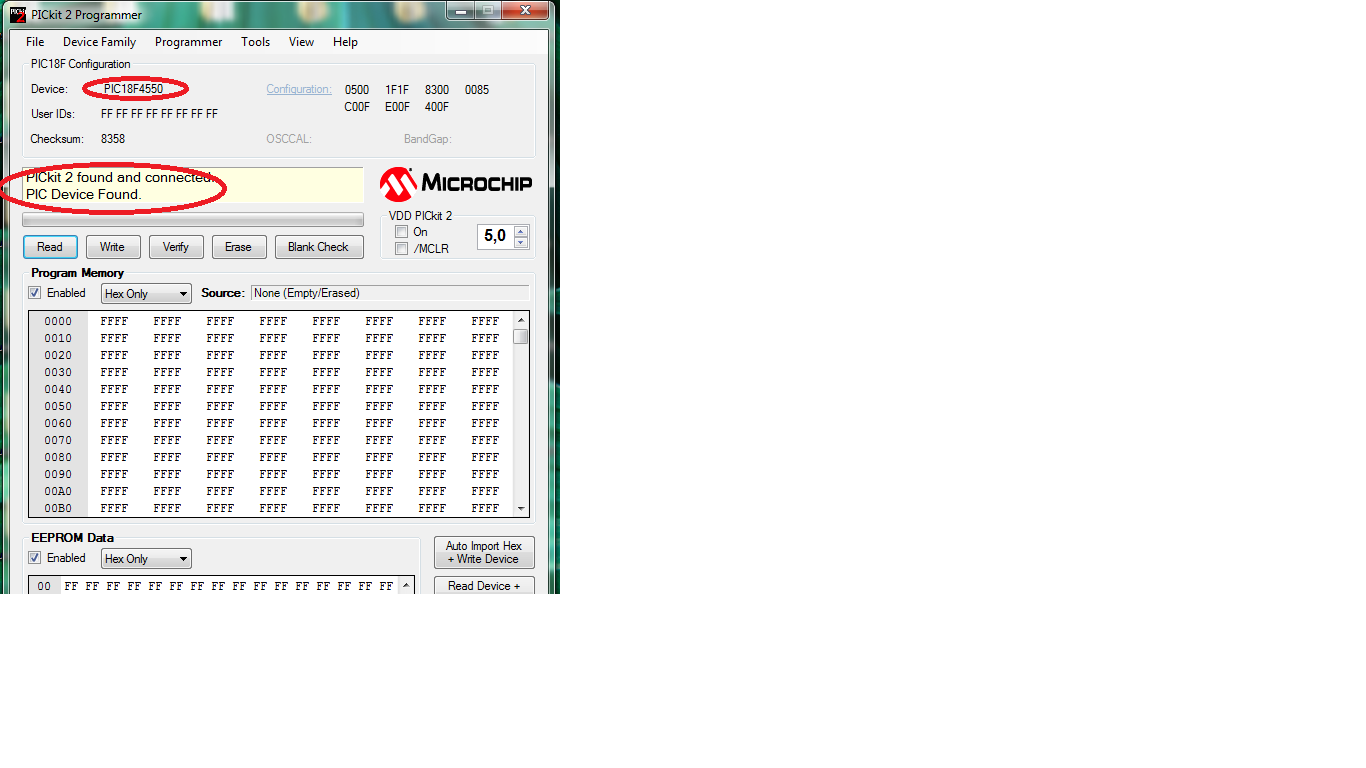Click configuration word 1F1F
This screenshot has width=1366, height=768.
[x=397, y=90]
